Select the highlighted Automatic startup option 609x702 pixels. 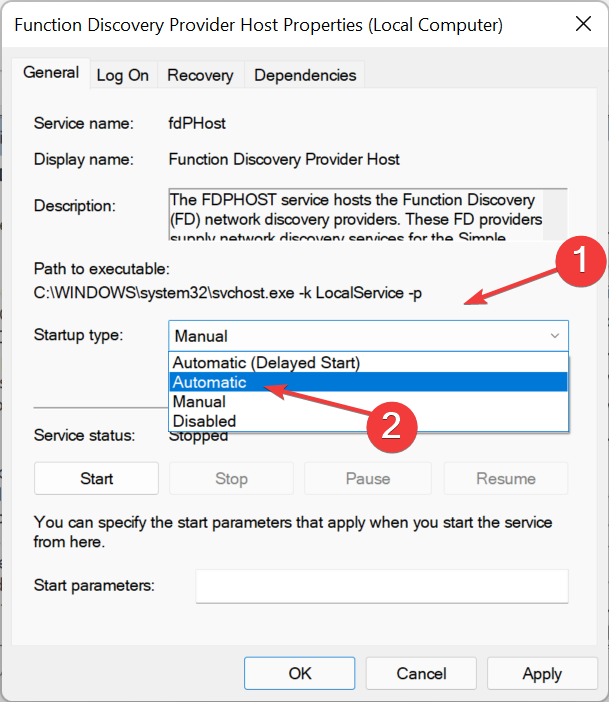(x=210, y=382)
